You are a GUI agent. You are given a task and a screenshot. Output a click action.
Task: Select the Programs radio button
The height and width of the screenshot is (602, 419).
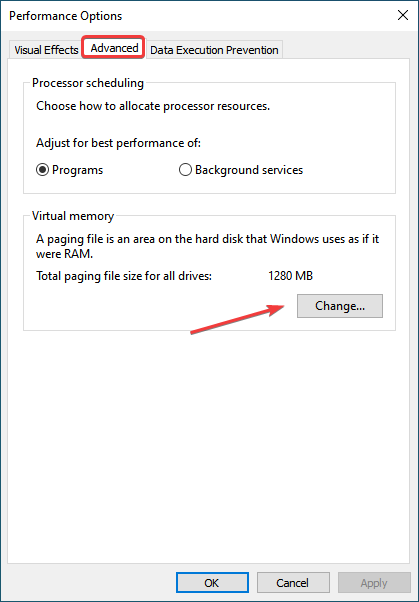coord(42,170)
